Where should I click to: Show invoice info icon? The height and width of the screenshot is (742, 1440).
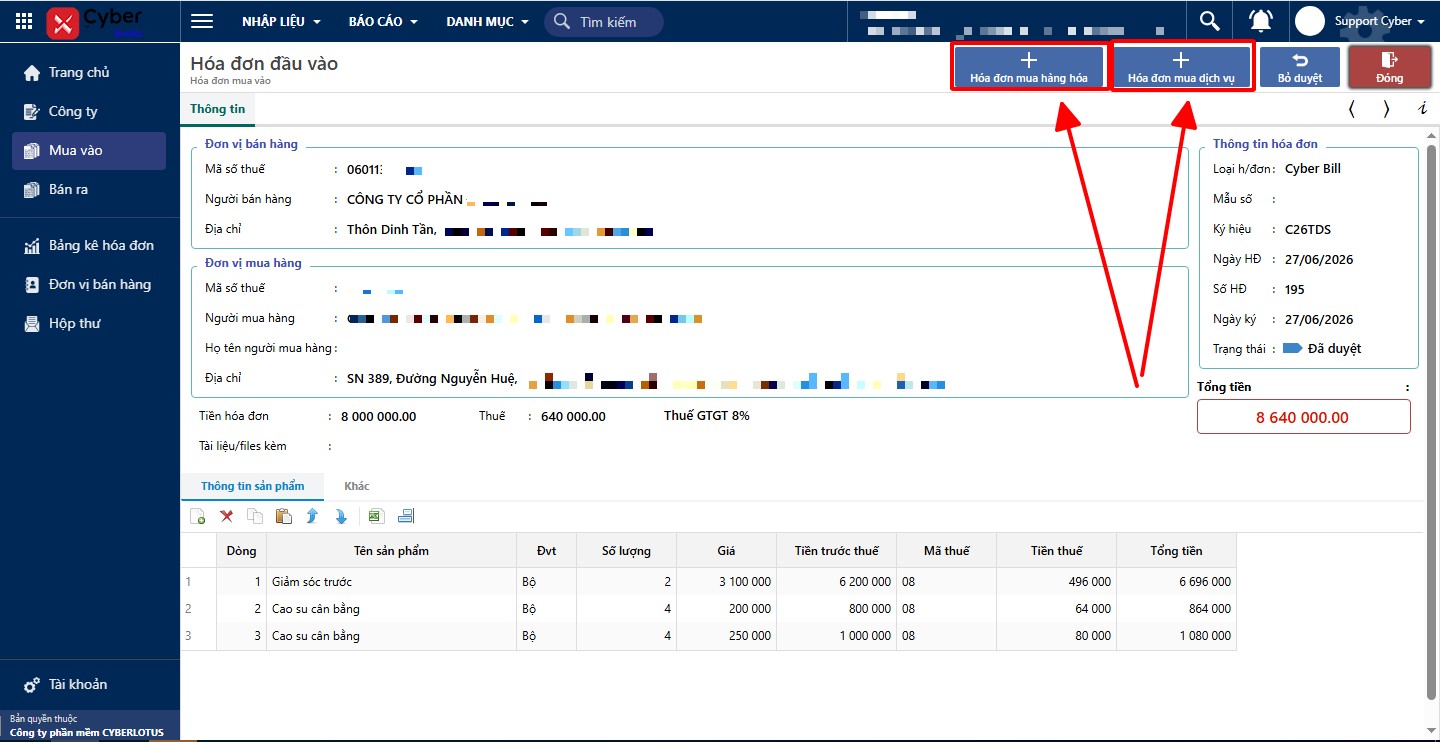pyautogui.click(x=1422, y=109)
